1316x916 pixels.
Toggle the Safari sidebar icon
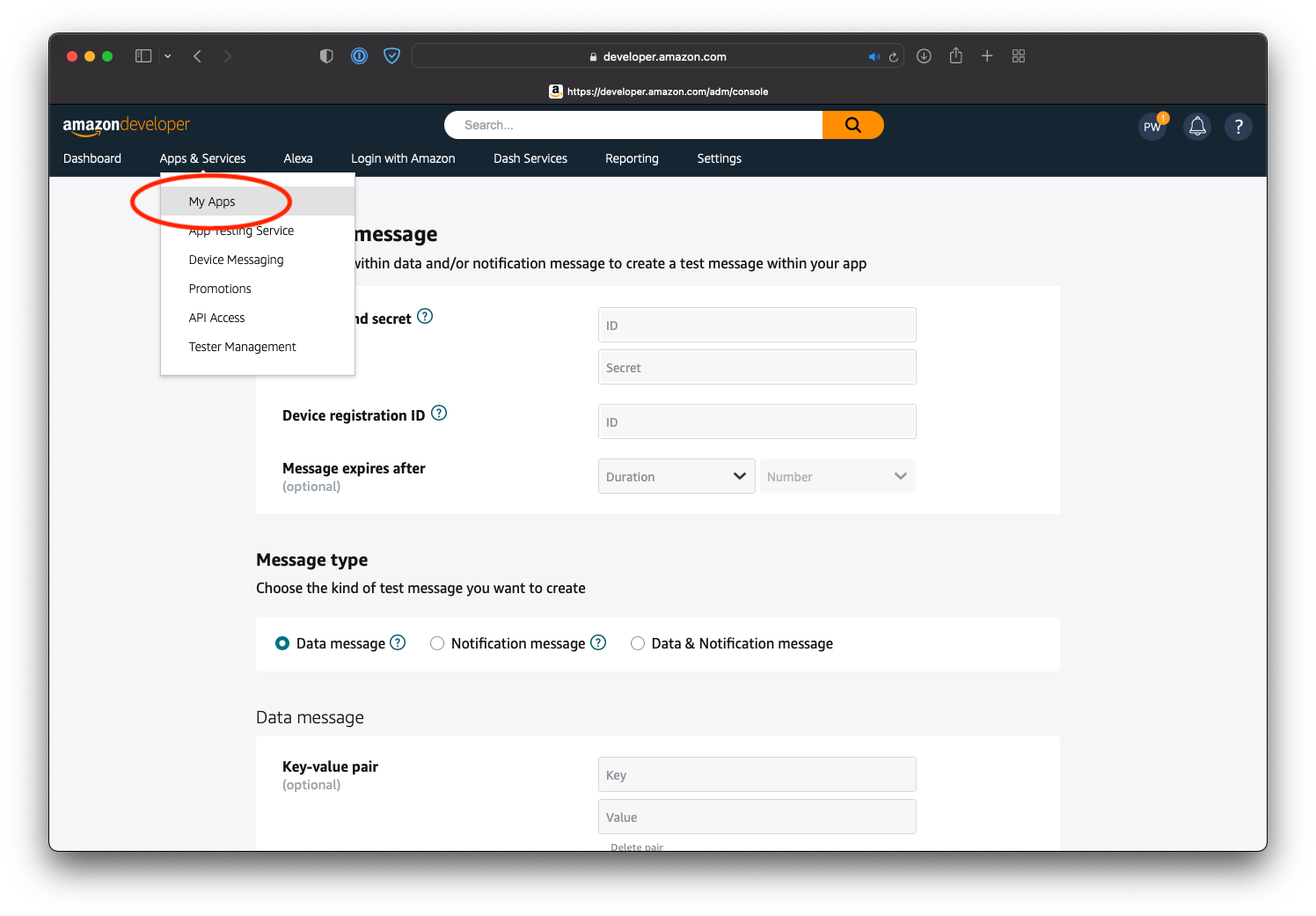pos(143,56)
